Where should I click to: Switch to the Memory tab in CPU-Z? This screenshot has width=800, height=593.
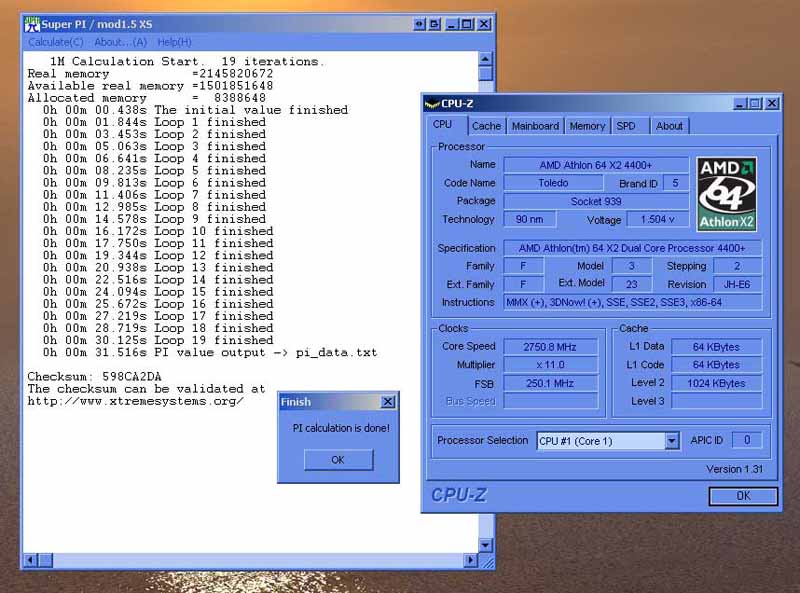pos(587,126)
